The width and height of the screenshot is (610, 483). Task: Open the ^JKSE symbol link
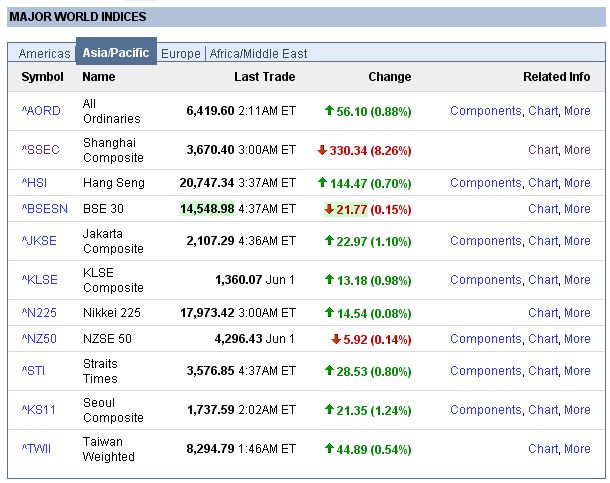click(x=39, y=241)
